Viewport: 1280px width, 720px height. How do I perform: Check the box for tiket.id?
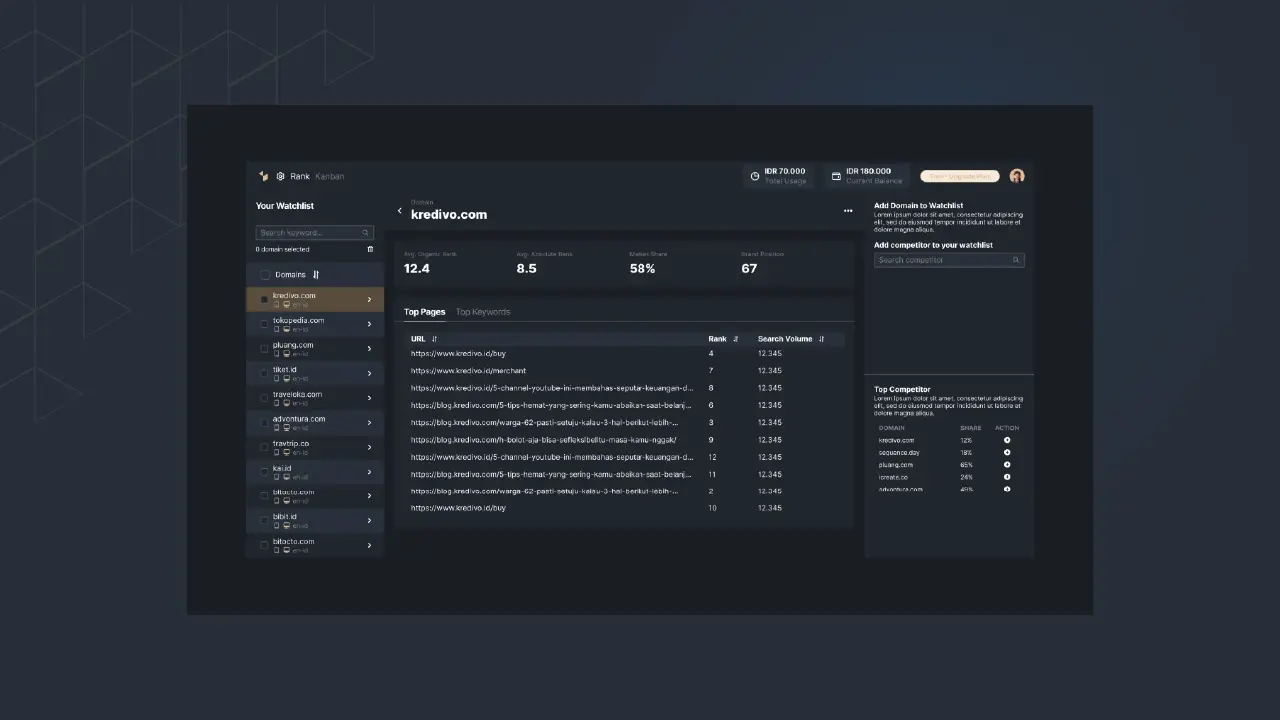tap(264, 373)
